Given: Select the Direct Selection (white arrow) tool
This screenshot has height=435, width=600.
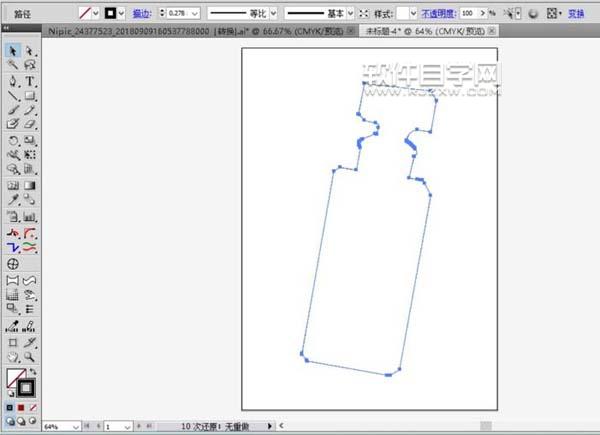Looking at the screenshot, I should (29, 51).
